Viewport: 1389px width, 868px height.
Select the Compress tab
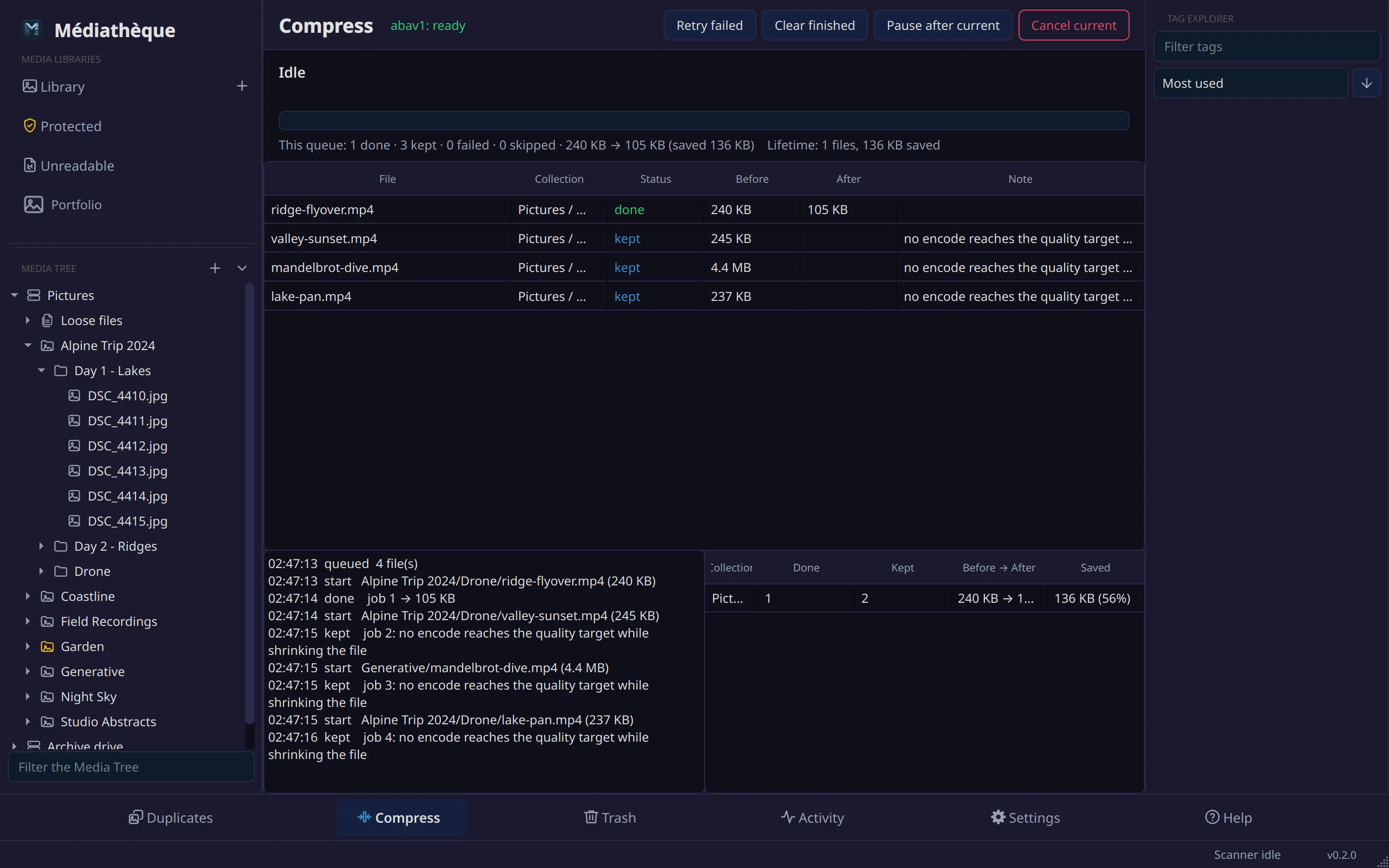pos(401,817)
